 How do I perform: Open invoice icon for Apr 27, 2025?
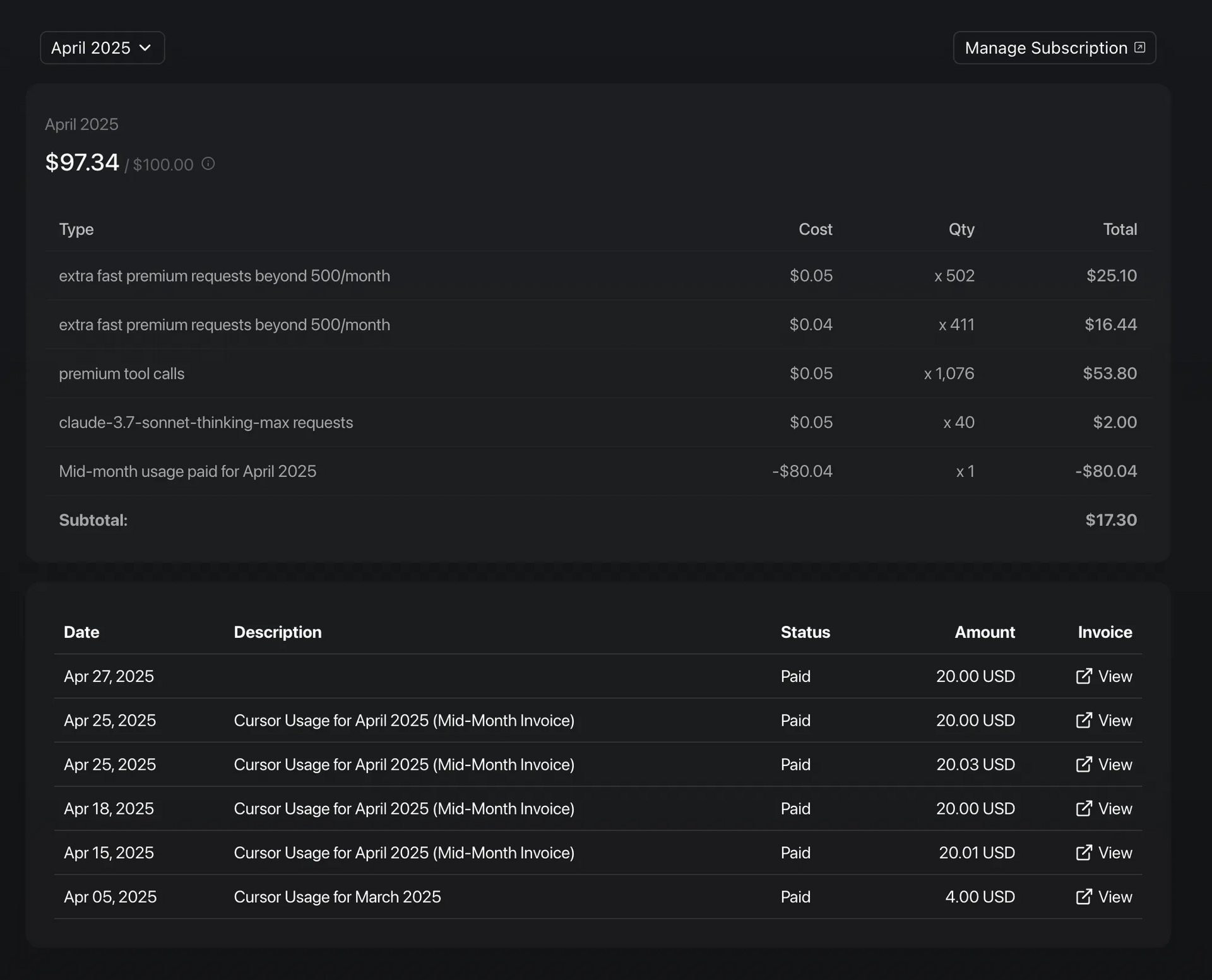1083,676
